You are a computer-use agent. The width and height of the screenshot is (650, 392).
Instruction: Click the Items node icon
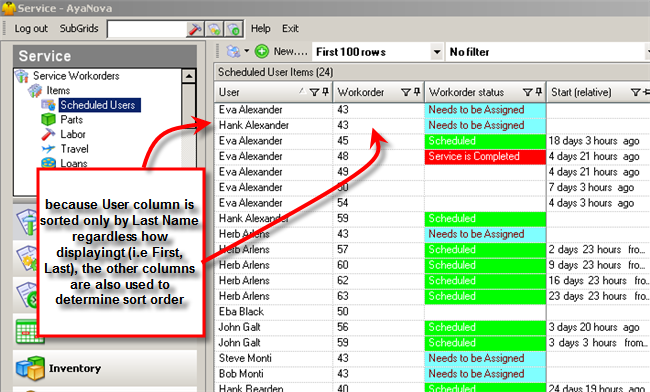point(35,90)
